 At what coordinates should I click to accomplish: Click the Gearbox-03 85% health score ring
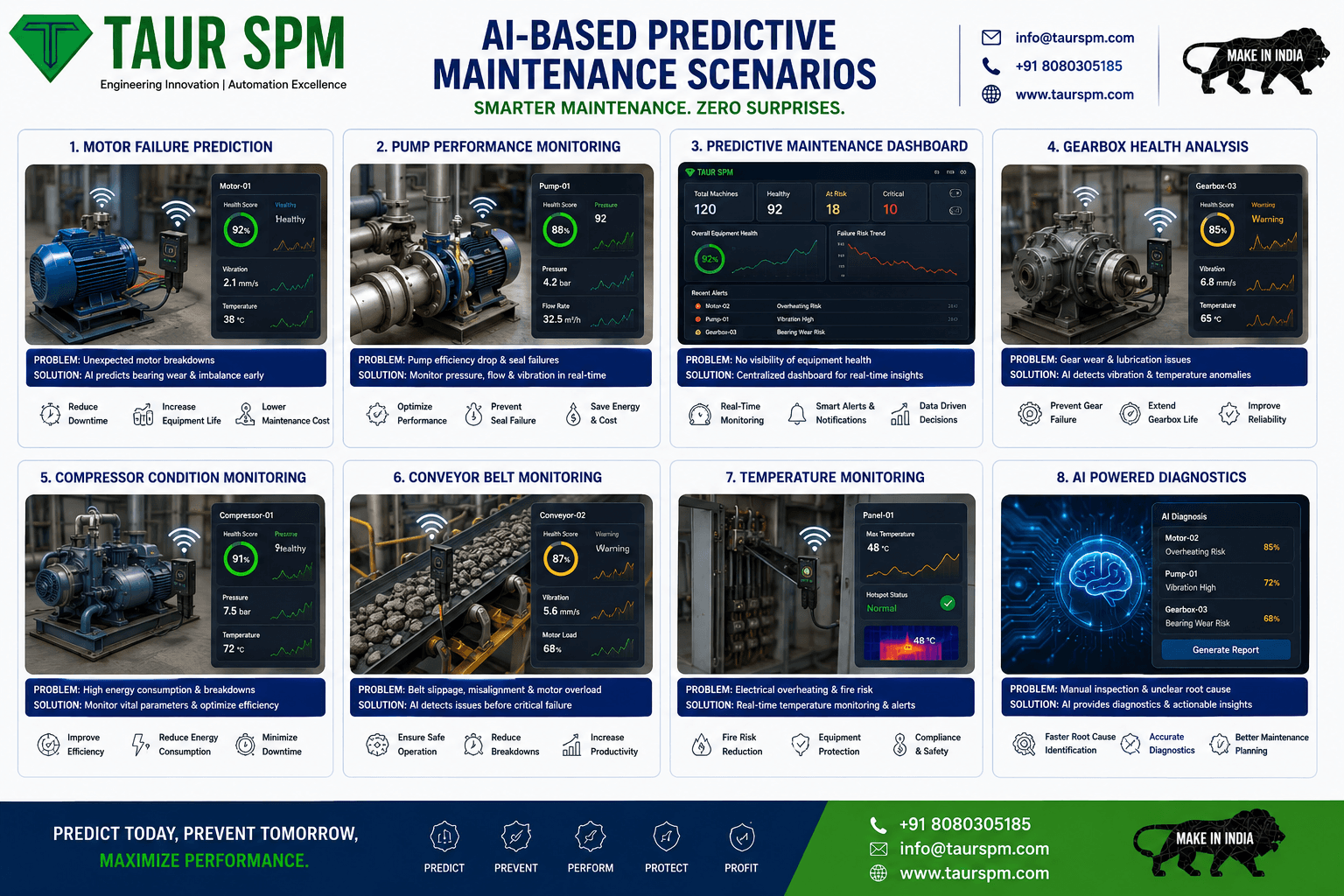pos(1217,230)
